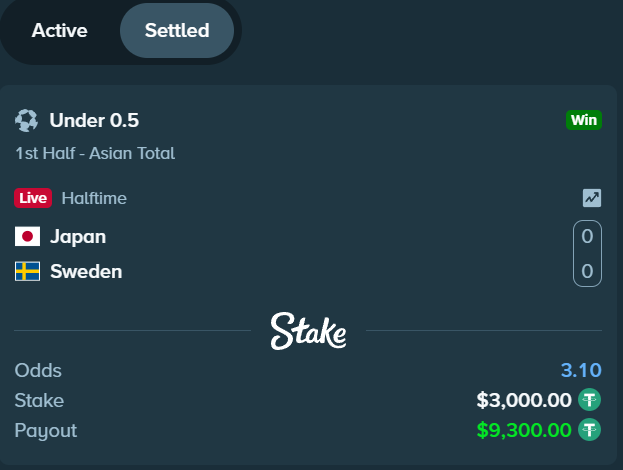Screen dimensions: 623x470
Task: Click the 3.10 odds value
Action: pyautogui.click(x=581, y=370)
